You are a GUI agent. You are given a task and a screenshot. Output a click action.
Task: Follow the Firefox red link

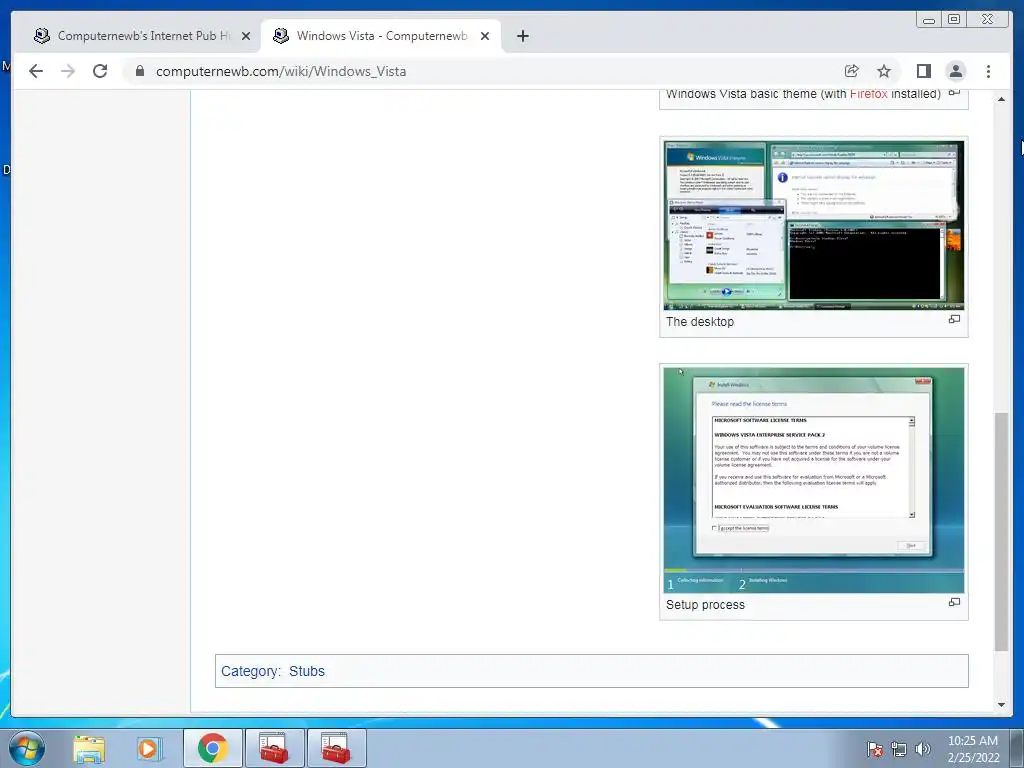(x=868, y=93)
